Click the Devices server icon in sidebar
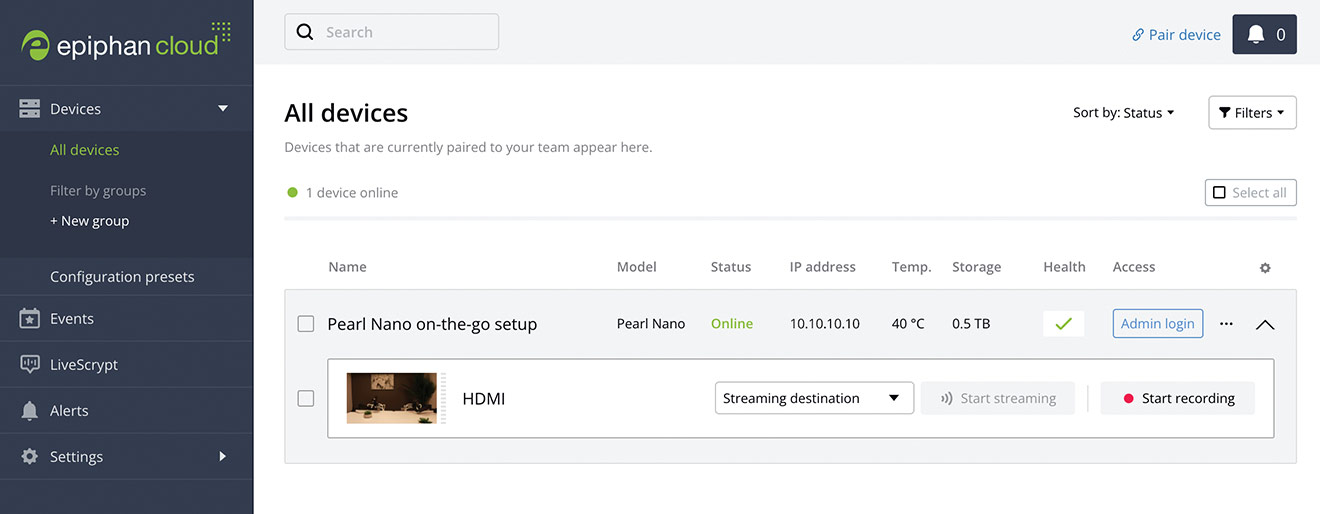 click(x=30, y=109)
